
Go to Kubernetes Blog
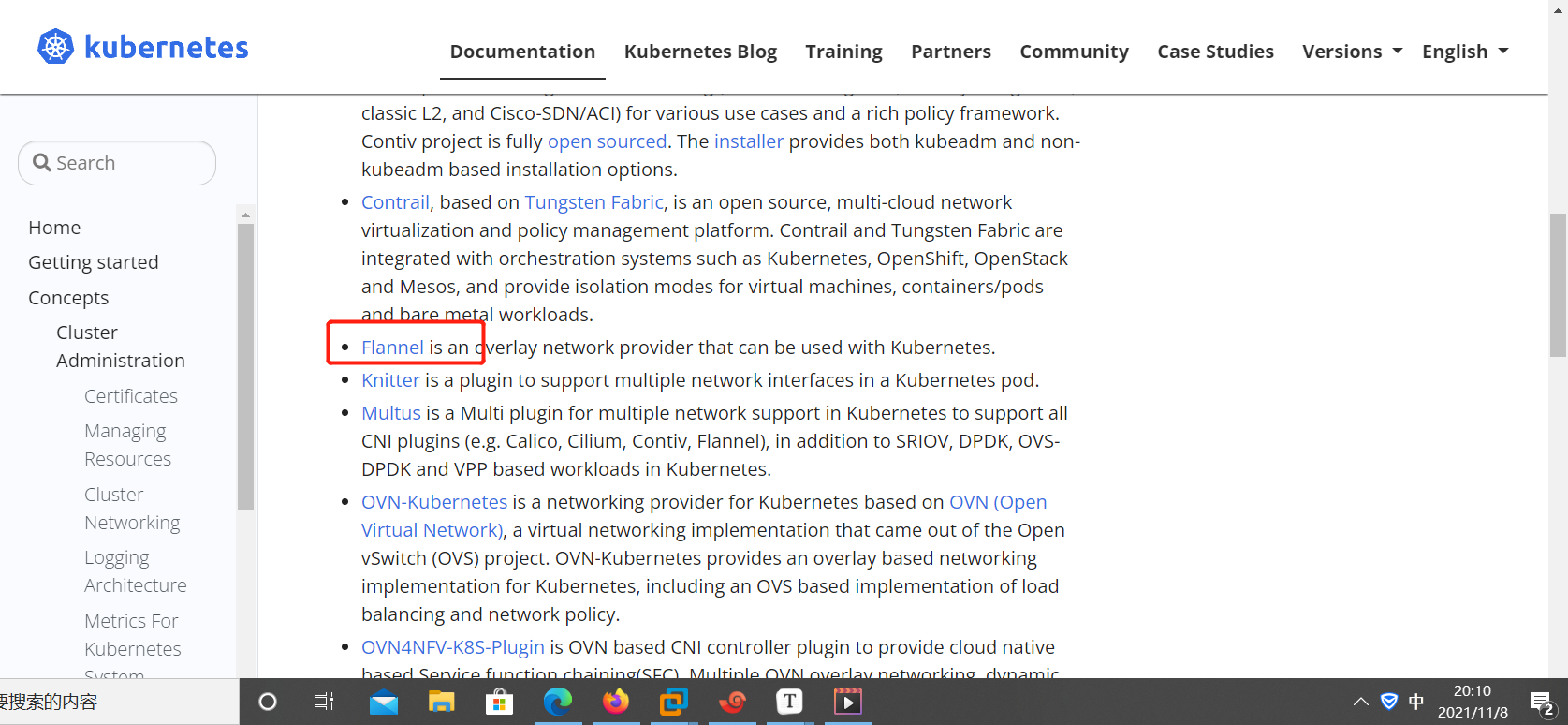click(x=700, y=52)
